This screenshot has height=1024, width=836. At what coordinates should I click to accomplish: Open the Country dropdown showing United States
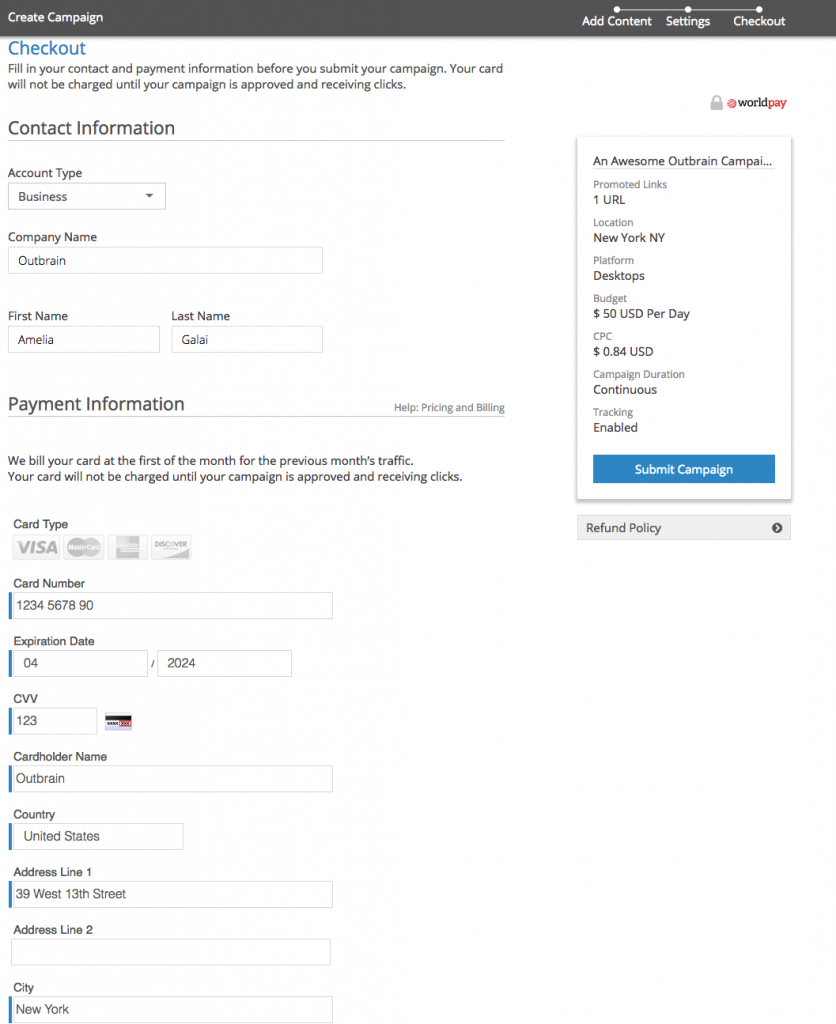click(98, 836)
